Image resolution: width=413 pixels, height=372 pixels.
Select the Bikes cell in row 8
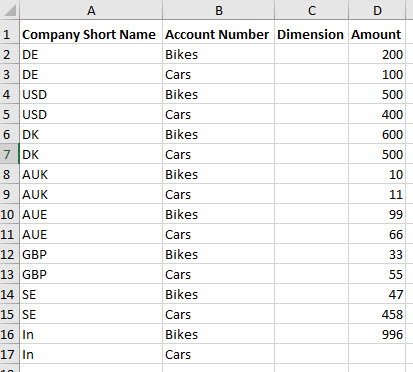pyautogui.click(x=218, y=174)
